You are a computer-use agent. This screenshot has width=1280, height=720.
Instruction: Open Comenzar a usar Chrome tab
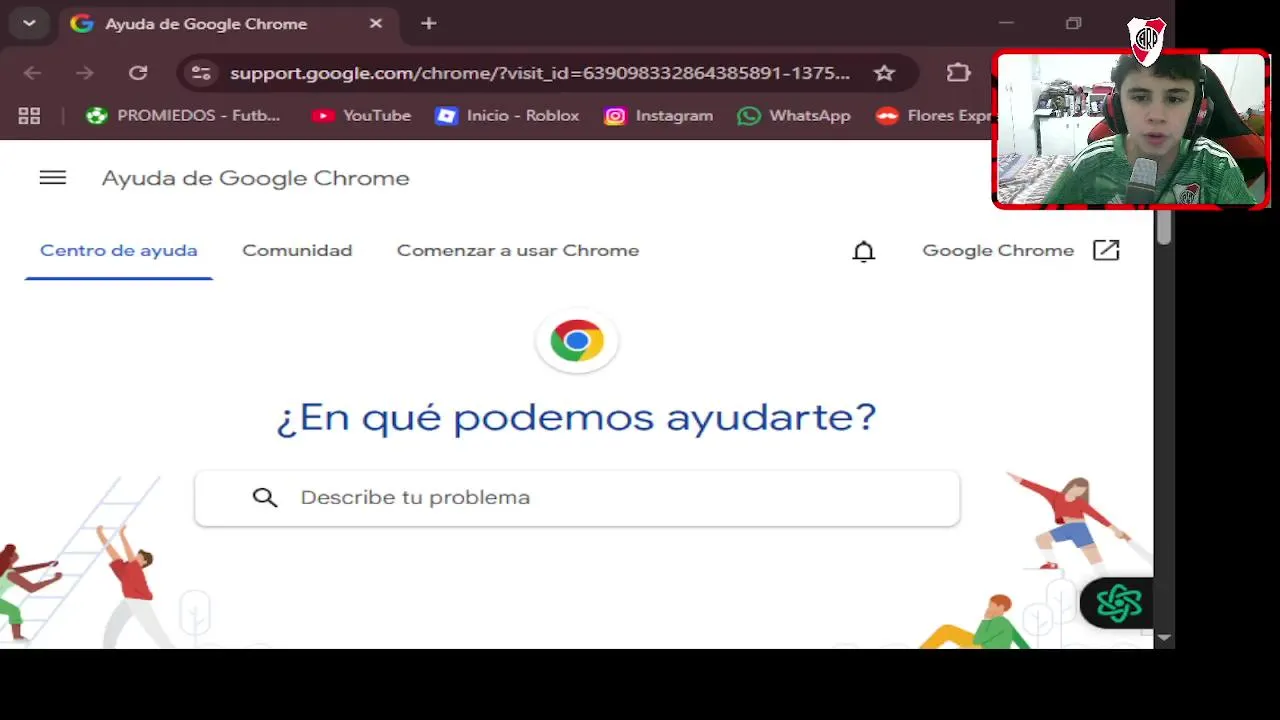click(518, 251)
